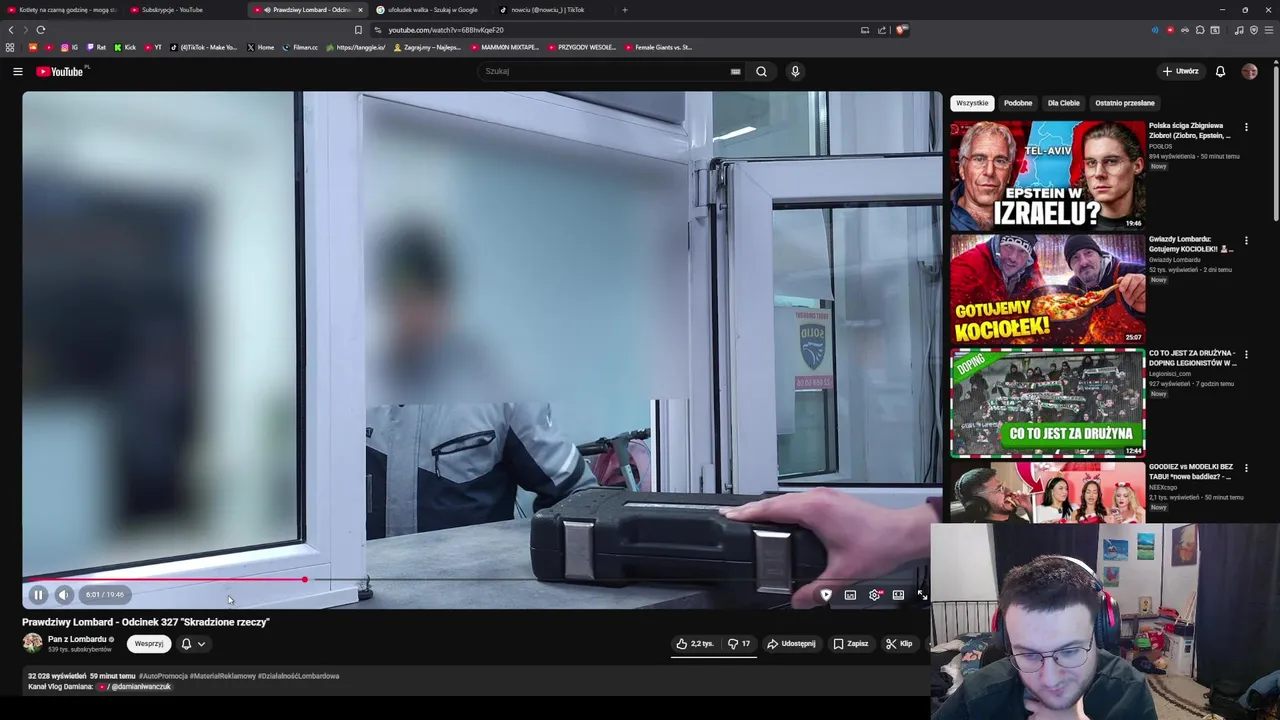
Task: Open the browser main menu
Action: pyautogui.click(x=1269, y=30)
